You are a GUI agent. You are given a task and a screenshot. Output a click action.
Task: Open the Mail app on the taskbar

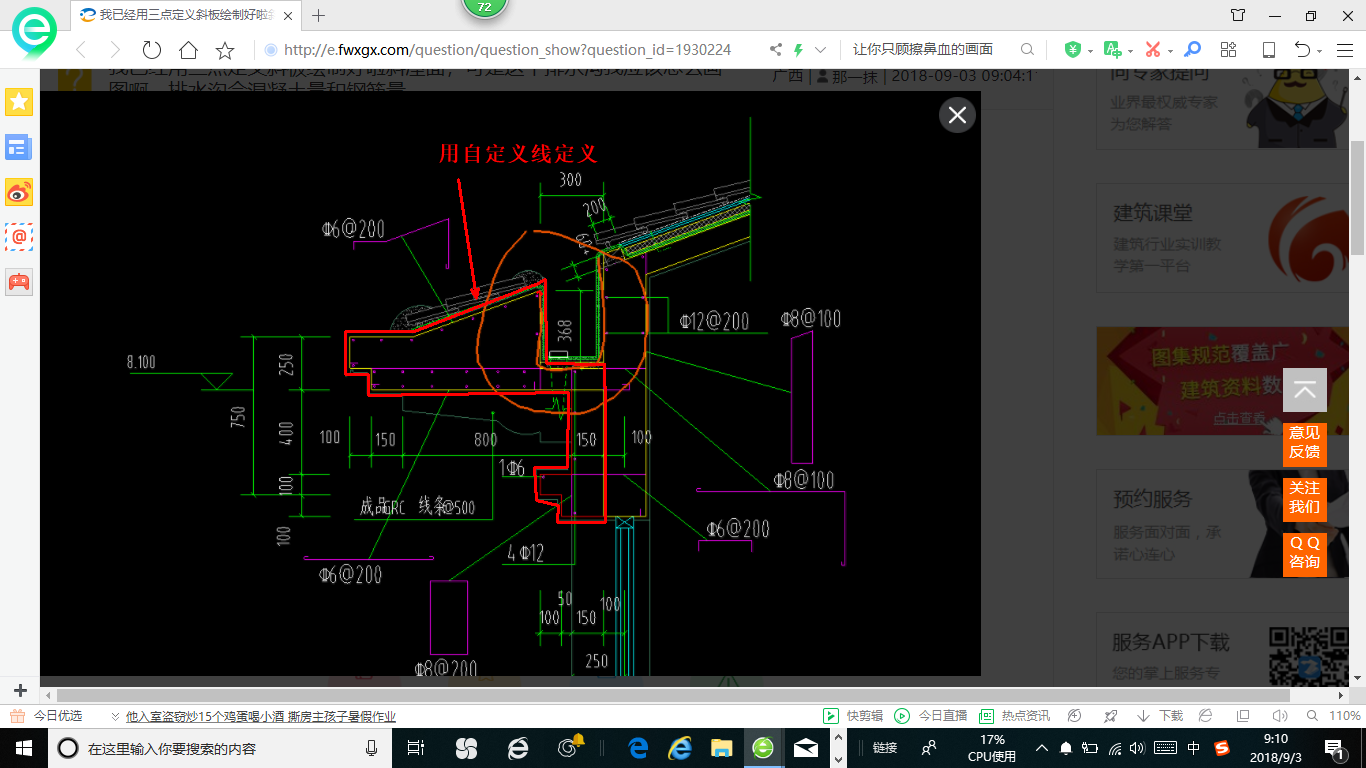point(805,748)
